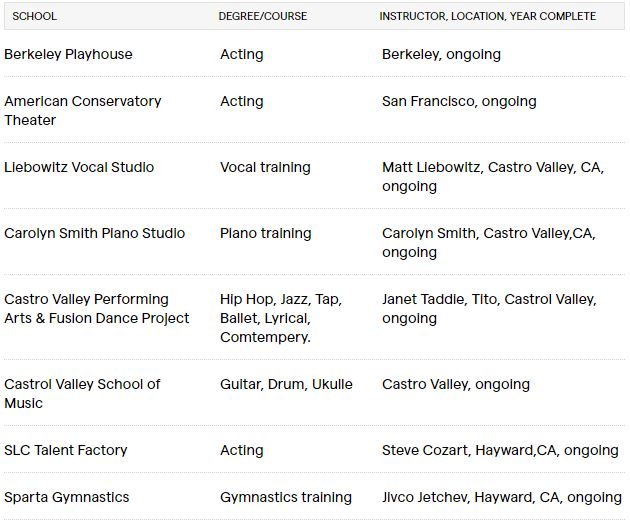Viewport: 630px width, 524px height.
Task: Click the SCHOOL column header
Action: click(35, 16)
